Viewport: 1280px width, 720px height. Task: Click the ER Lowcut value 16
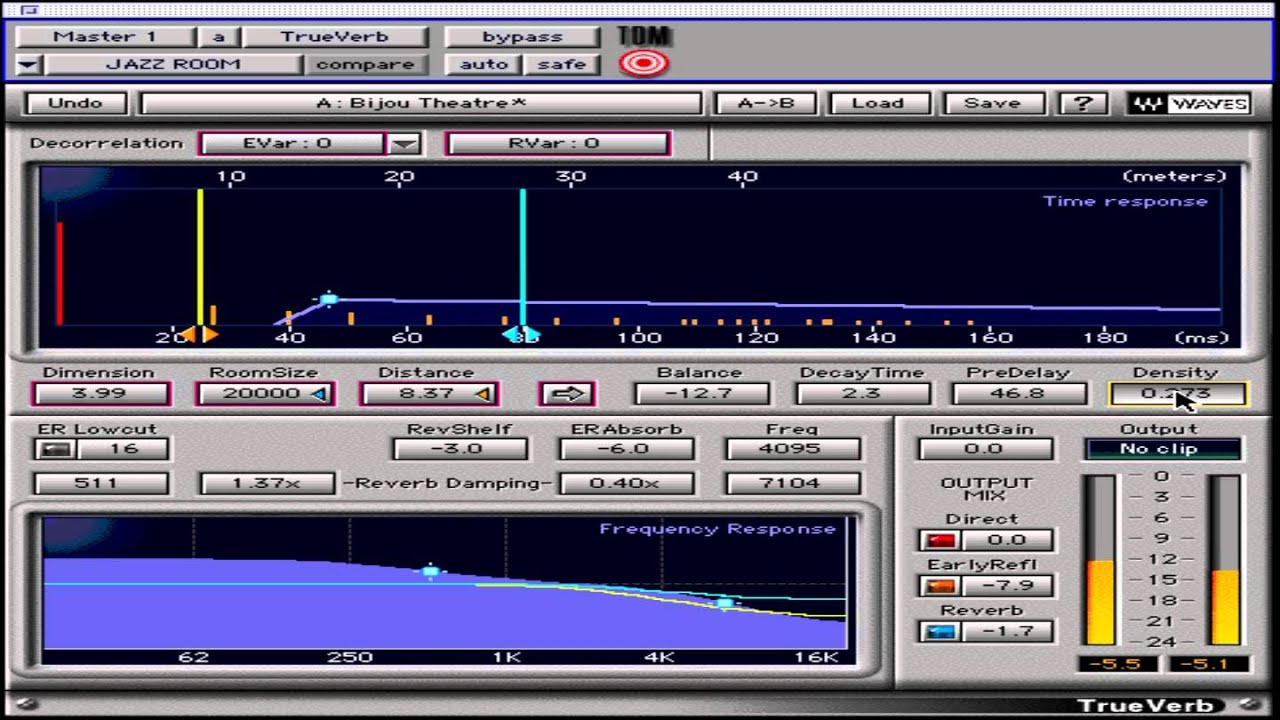click(x=122, y=449)
